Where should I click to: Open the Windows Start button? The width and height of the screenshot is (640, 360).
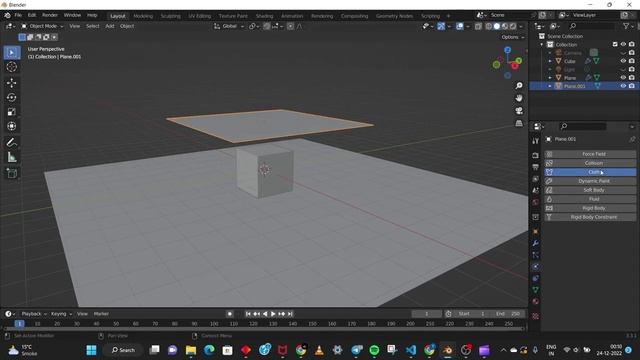point(91,350)
